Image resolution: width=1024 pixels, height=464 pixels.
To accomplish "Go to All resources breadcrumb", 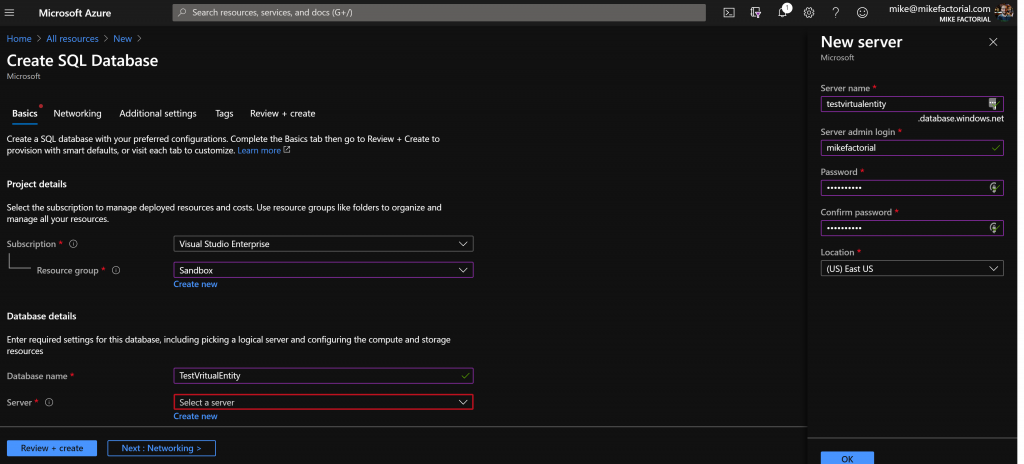I will pyautogui.click(x=72, y=39).
